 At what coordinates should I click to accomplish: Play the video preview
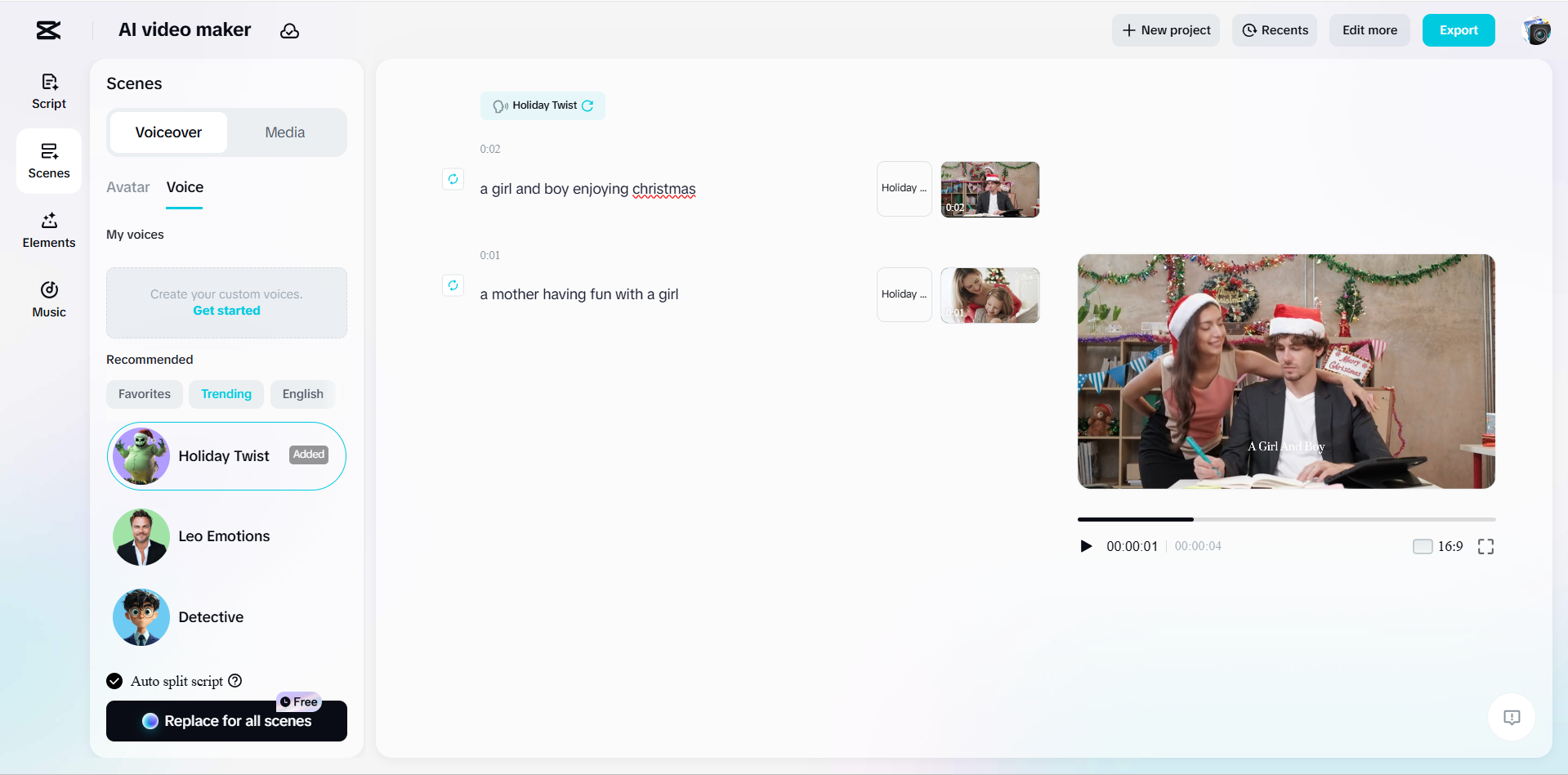coord(1086,546)
